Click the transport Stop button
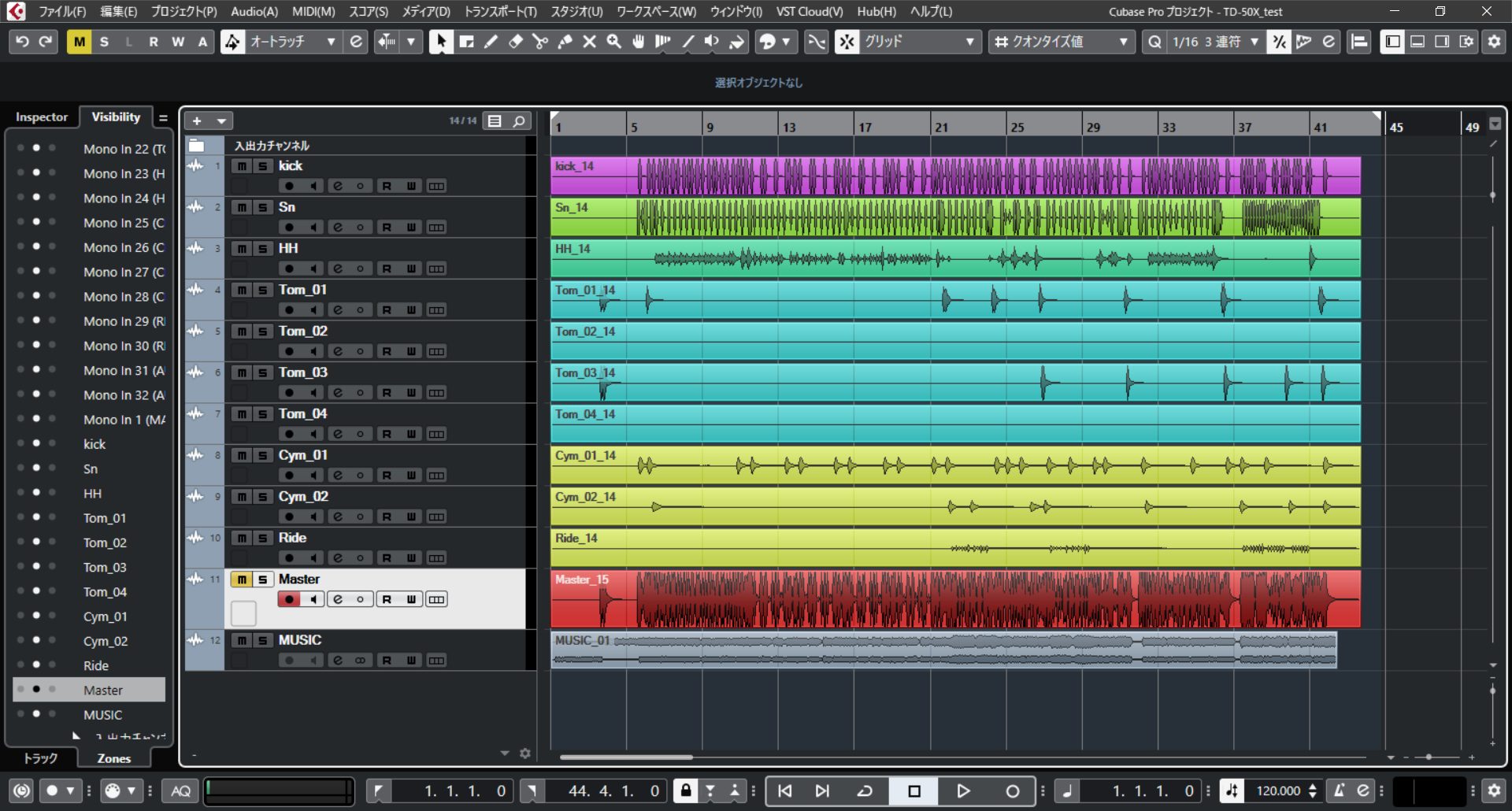1512x811 pixels. coord(914,791)
